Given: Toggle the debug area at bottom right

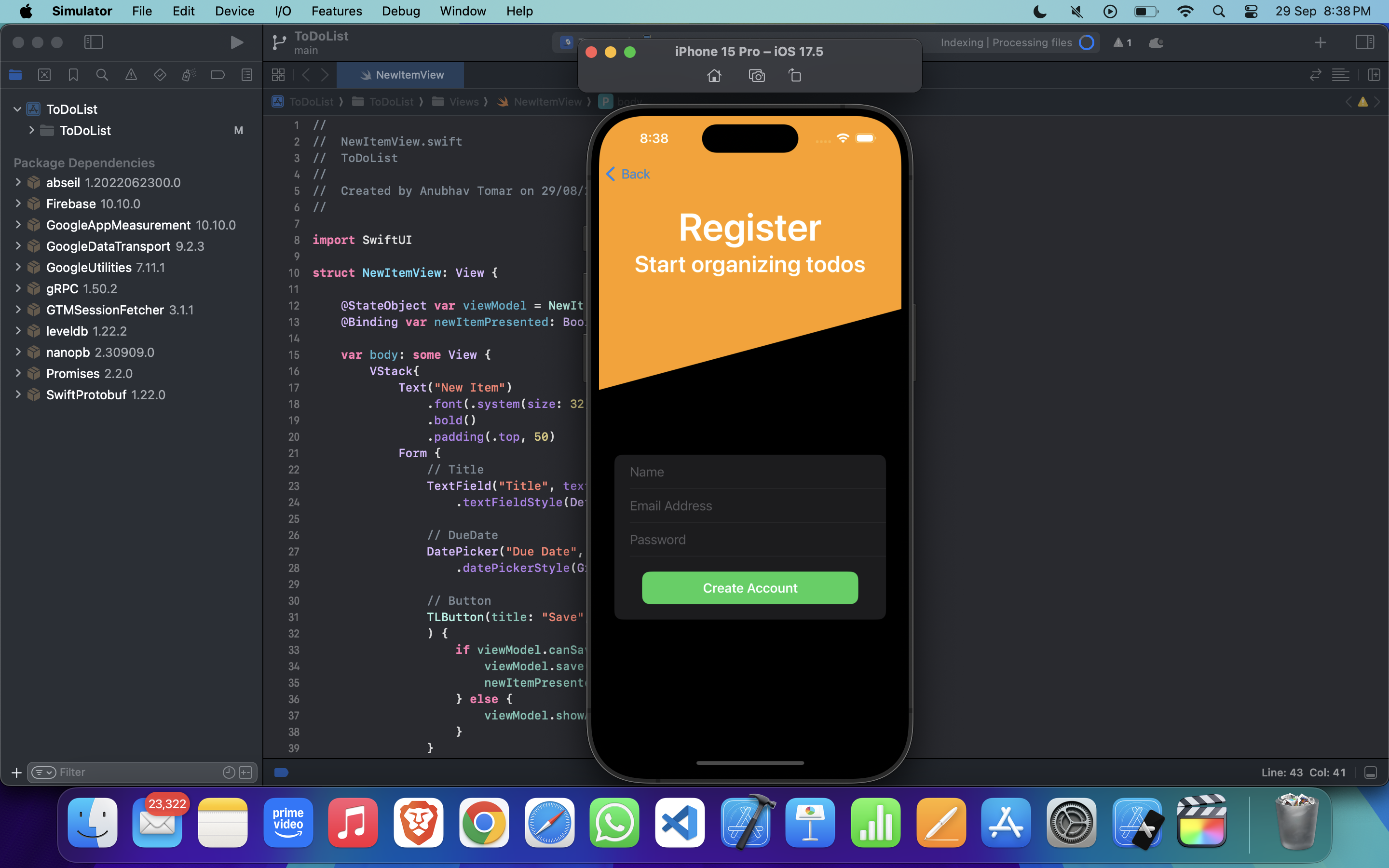Looking at the screenshot, I should 1371,773.
